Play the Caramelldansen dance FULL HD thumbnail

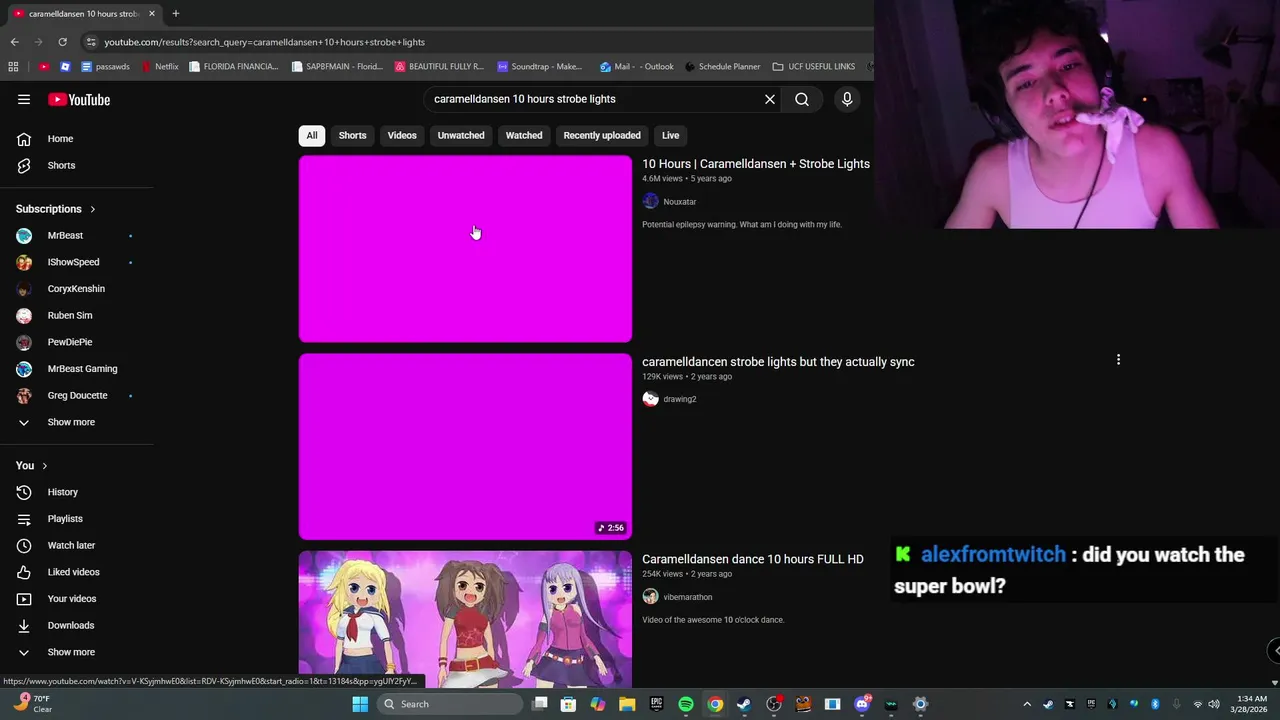pos(465,619)
